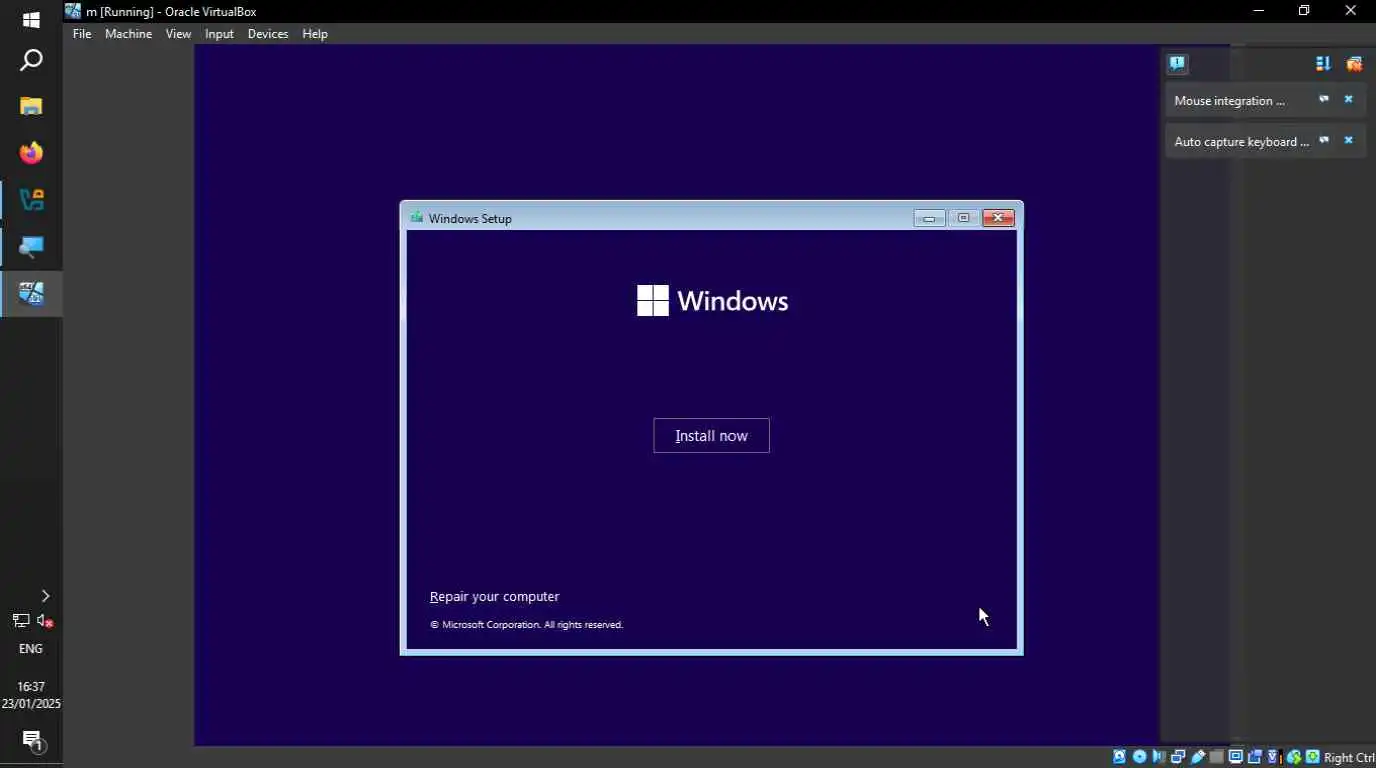Click the network adapters status icon

1178,757
